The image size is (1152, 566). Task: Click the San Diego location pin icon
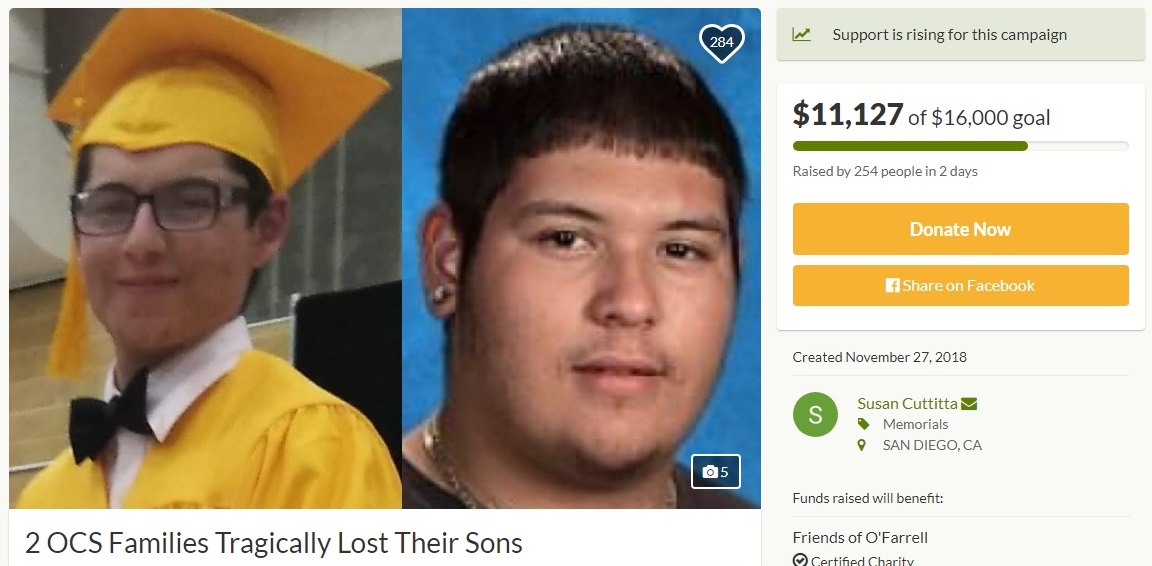click(x=863, y=445)
